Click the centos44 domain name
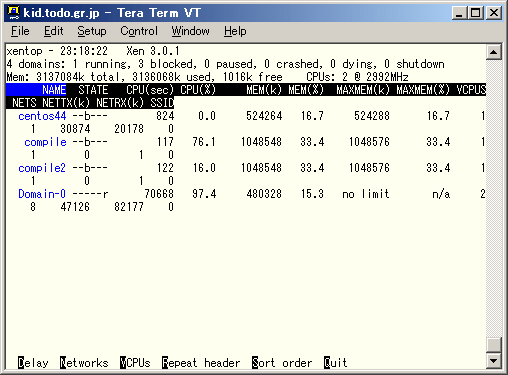The height and width of the screenshot is (375, 508). 42,116
